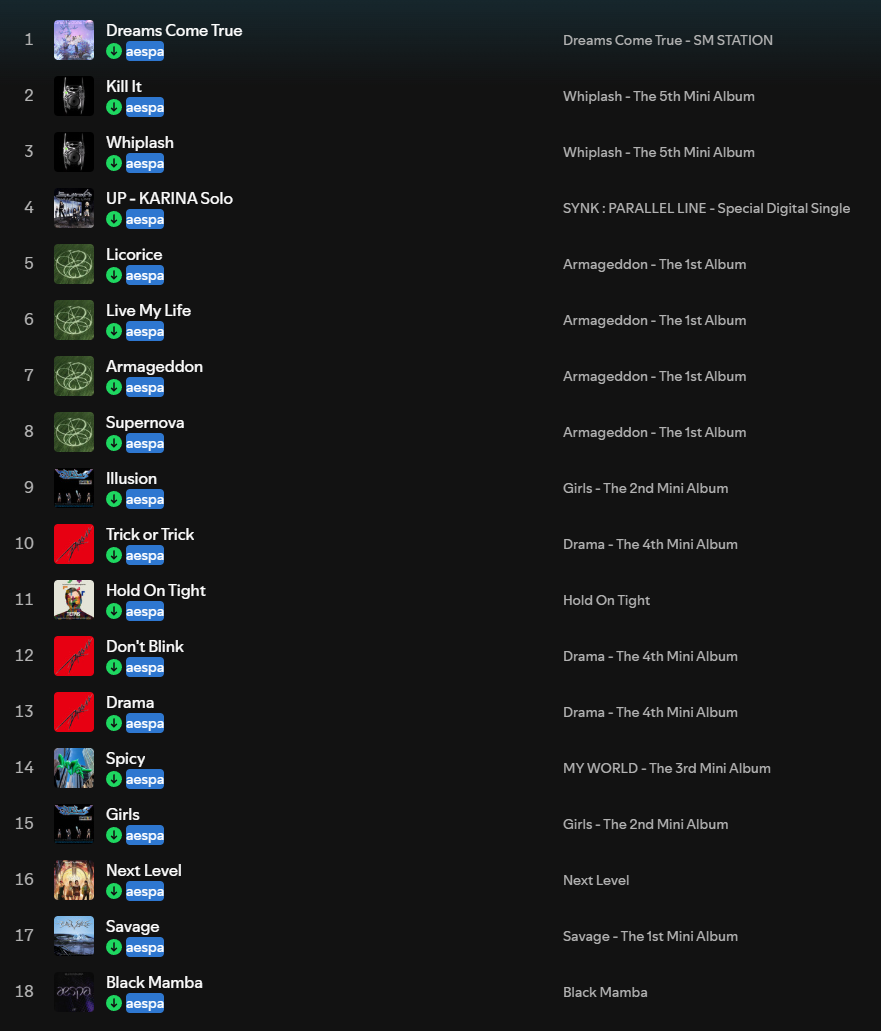
Task: Click the downloaded icon under Whiplash
Action: (114, 163)
